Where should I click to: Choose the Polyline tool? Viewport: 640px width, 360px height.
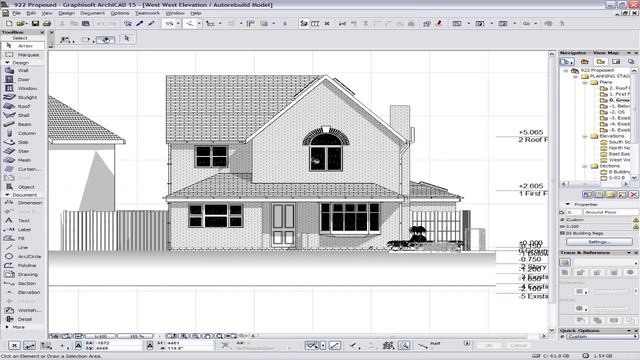tap(22, 265)
